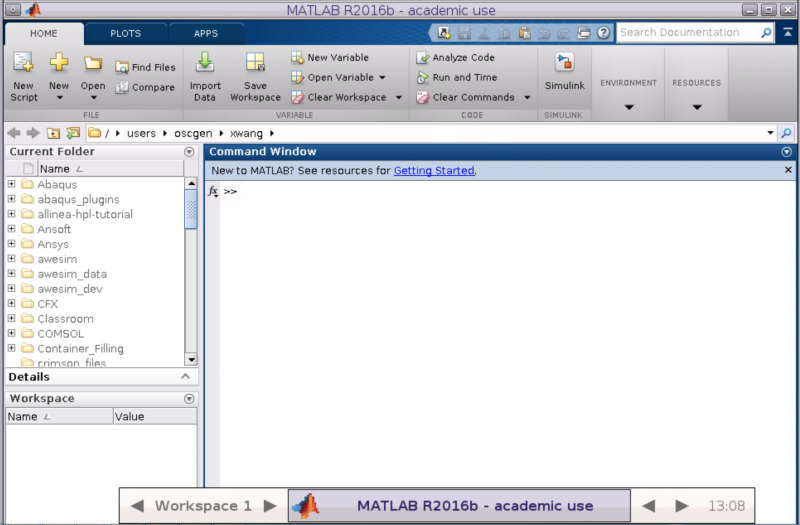This screenshot has width=800, height=525.
Task: Create a New Variable
Action: pos(330,58)
